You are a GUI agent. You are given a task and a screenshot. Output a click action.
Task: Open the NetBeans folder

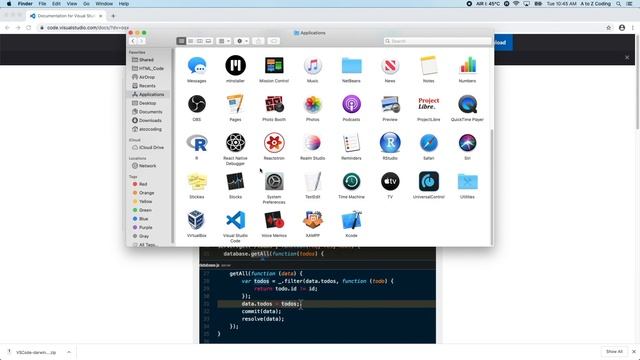pos(351,66)
